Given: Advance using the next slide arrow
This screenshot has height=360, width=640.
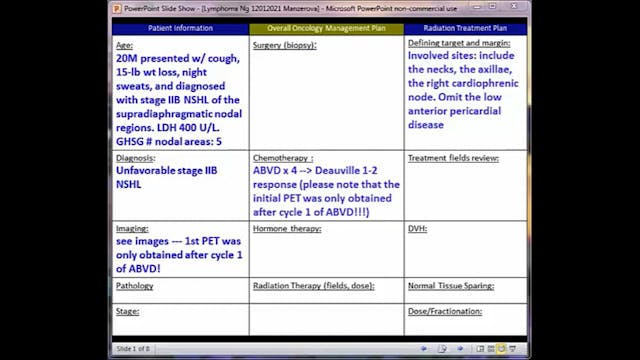Looking at the screenshot, I should click(x=460, y=349).
